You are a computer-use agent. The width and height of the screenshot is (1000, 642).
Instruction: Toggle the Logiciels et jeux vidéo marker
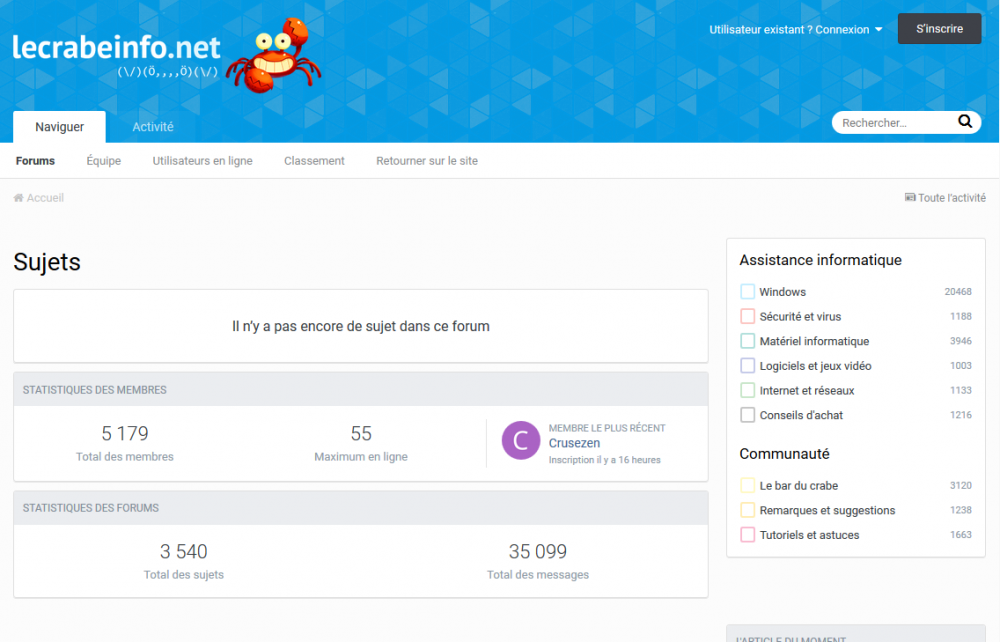[746, 365]
